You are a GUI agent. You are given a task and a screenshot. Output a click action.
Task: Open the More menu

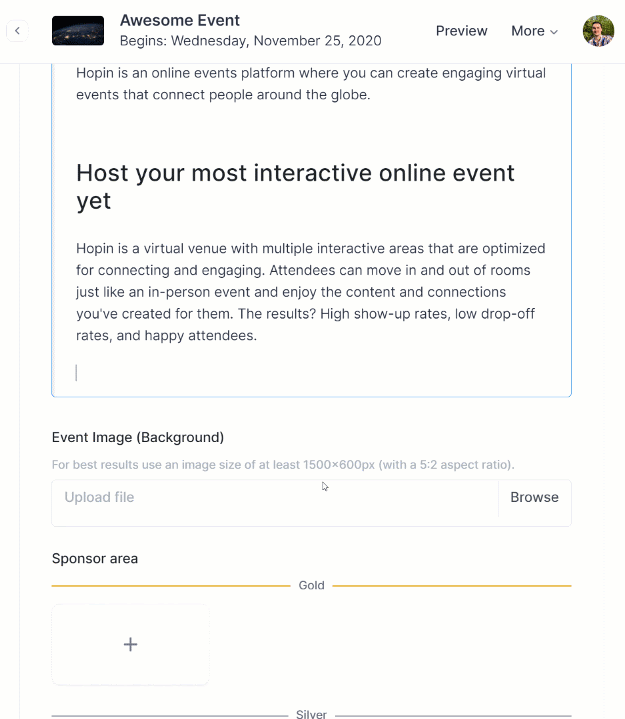tap(534, 31)
